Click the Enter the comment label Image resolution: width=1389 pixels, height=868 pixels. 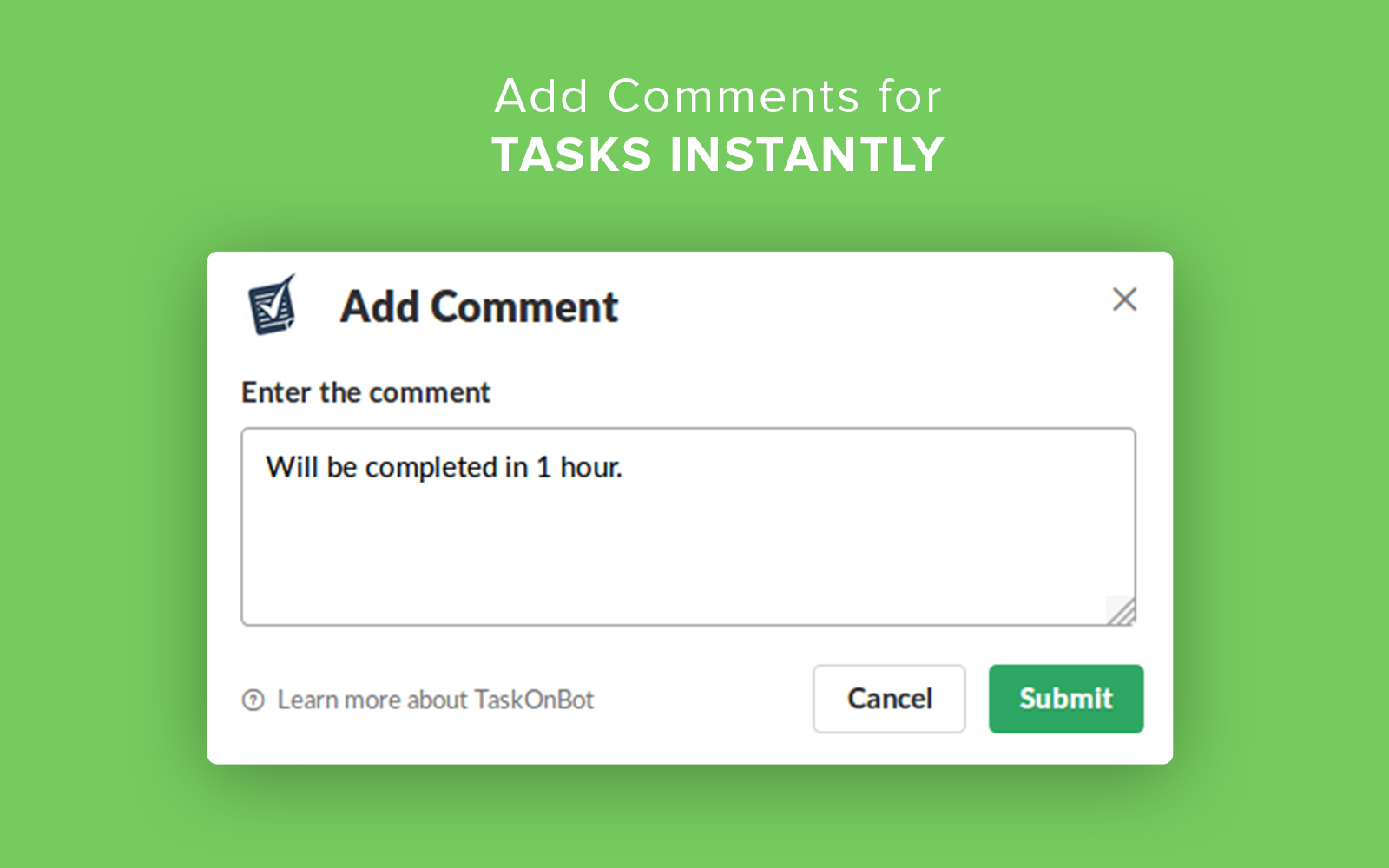point(365,392)
